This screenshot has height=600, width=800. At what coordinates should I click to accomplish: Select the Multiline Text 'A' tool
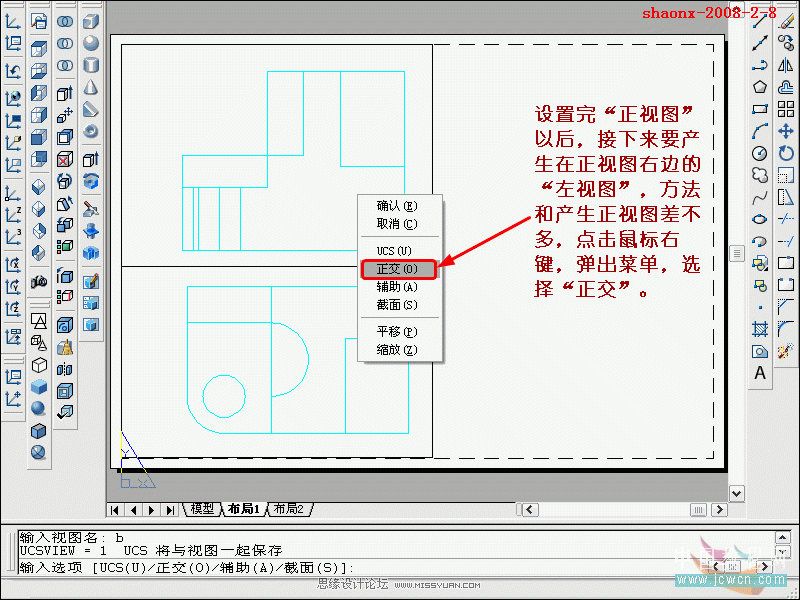tap(760, 373)
